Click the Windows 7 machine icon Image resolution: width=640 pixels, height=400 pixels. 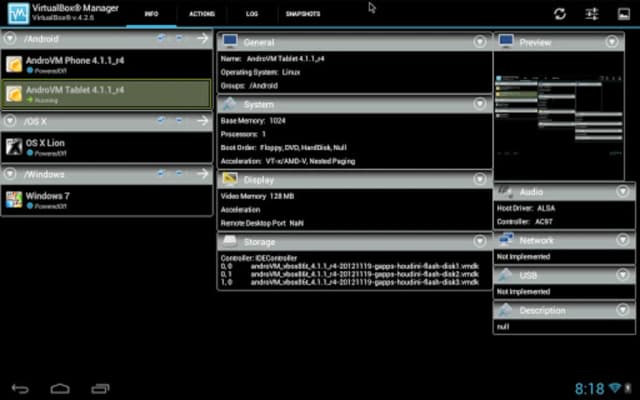tap(14, 200)
